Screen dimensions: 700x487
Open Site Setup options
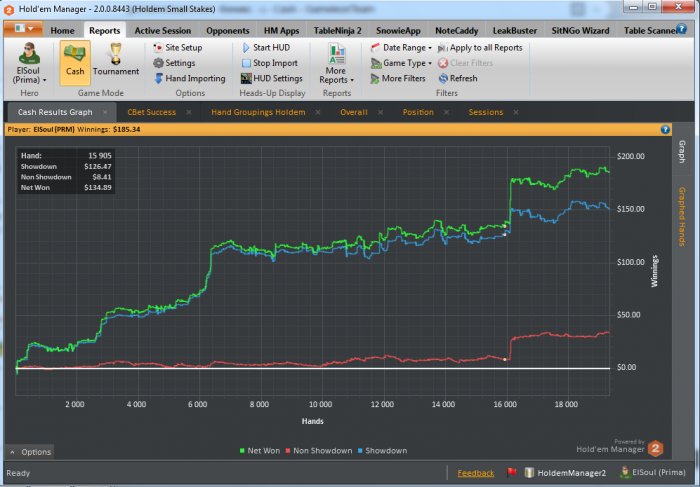coord(183,47)
